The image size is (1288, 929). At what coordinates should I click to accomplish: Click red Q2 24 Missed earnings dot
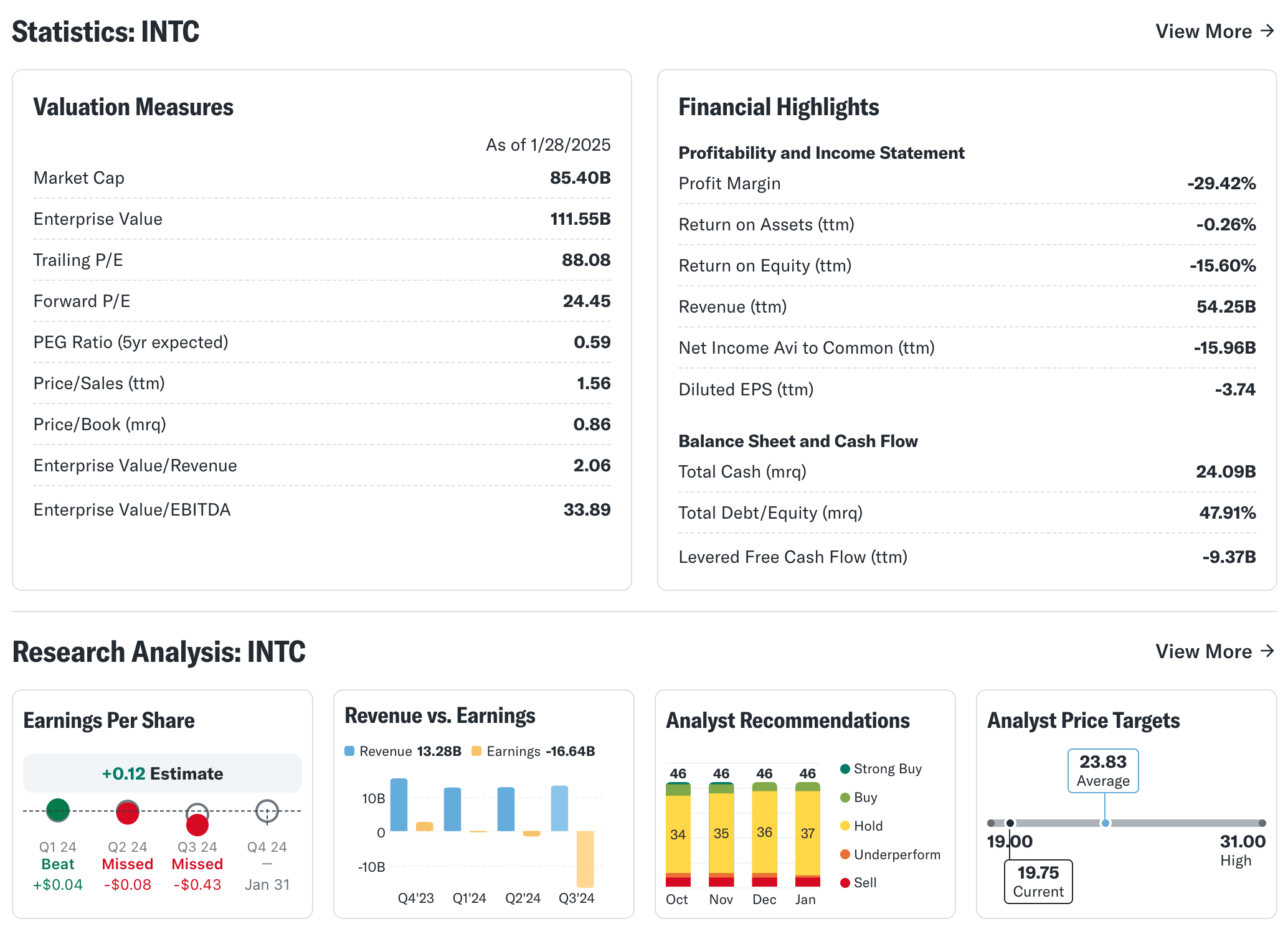click(128, 813)
